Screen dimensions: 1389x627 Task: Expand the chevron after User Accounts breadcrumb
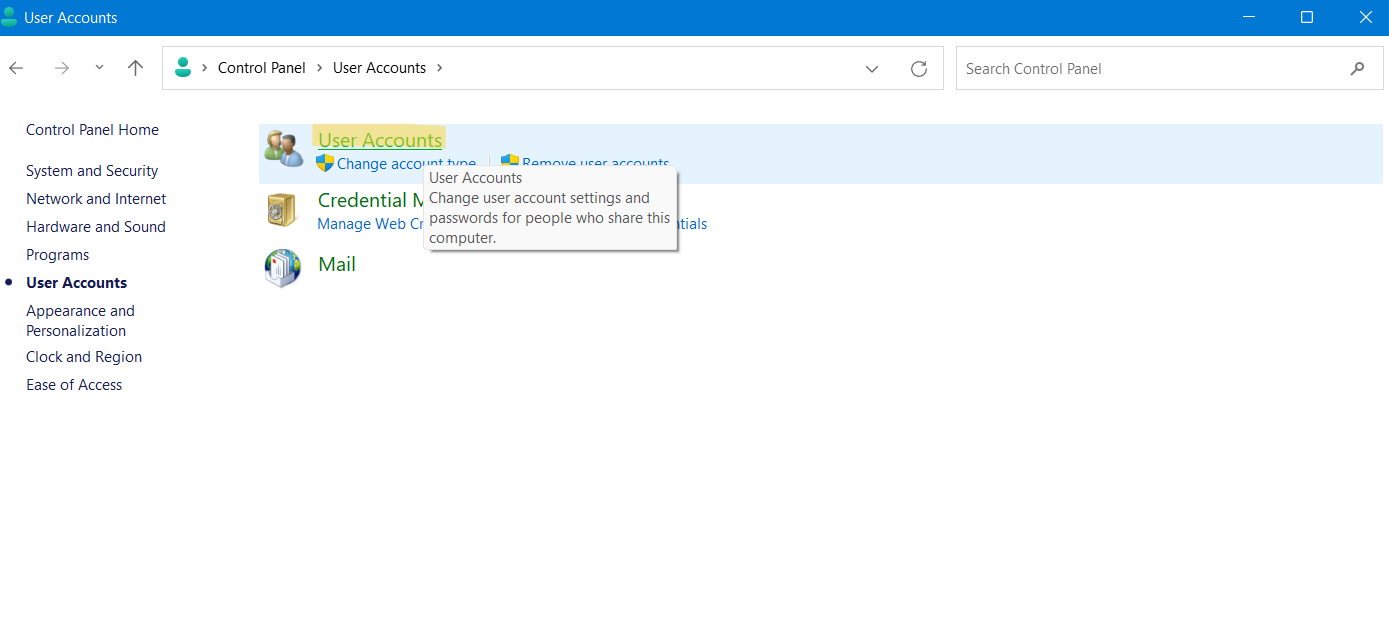tap(439, 68)
